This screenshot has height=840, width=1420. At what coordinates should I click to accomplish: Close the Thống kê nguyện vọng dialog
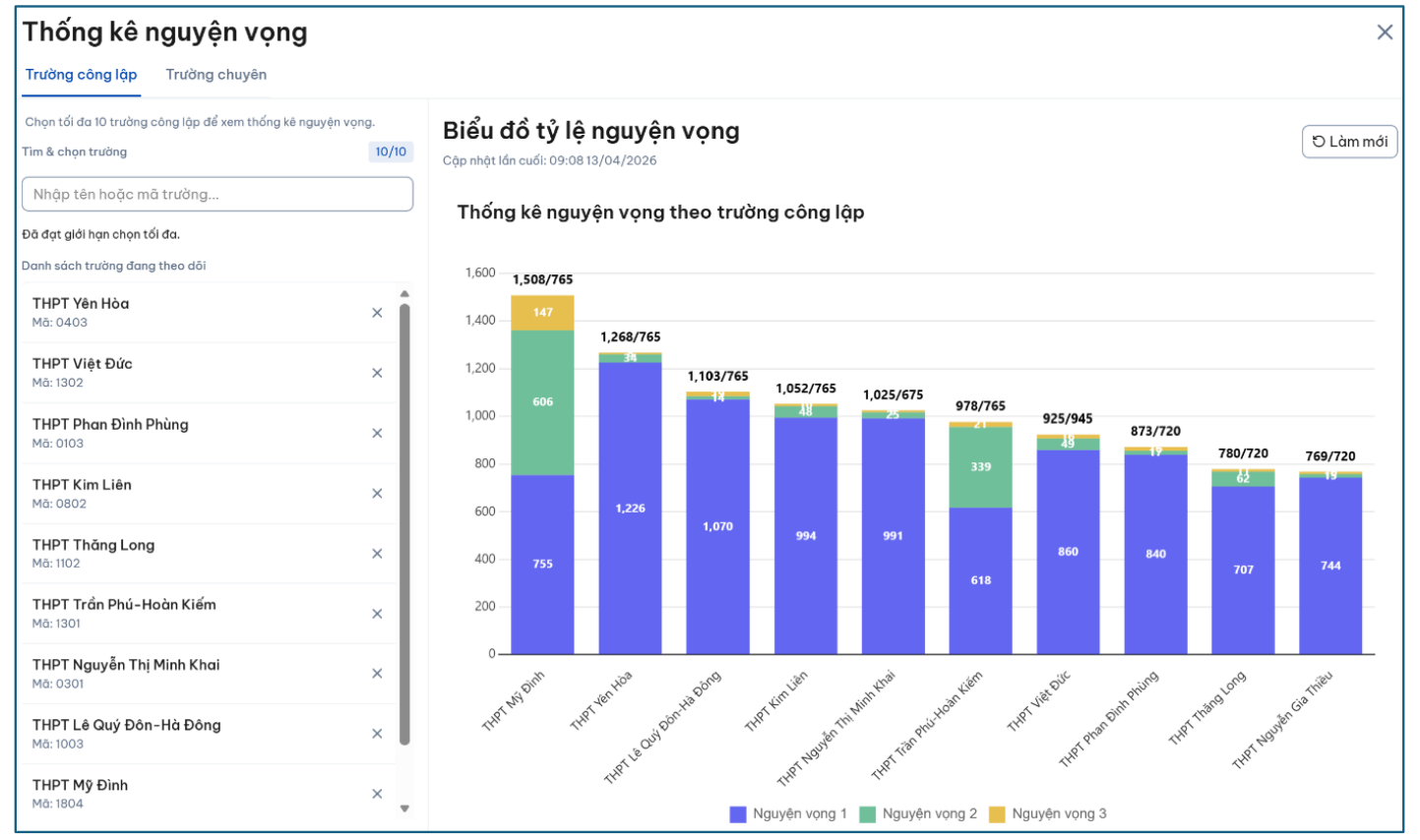coord(1384,32)
